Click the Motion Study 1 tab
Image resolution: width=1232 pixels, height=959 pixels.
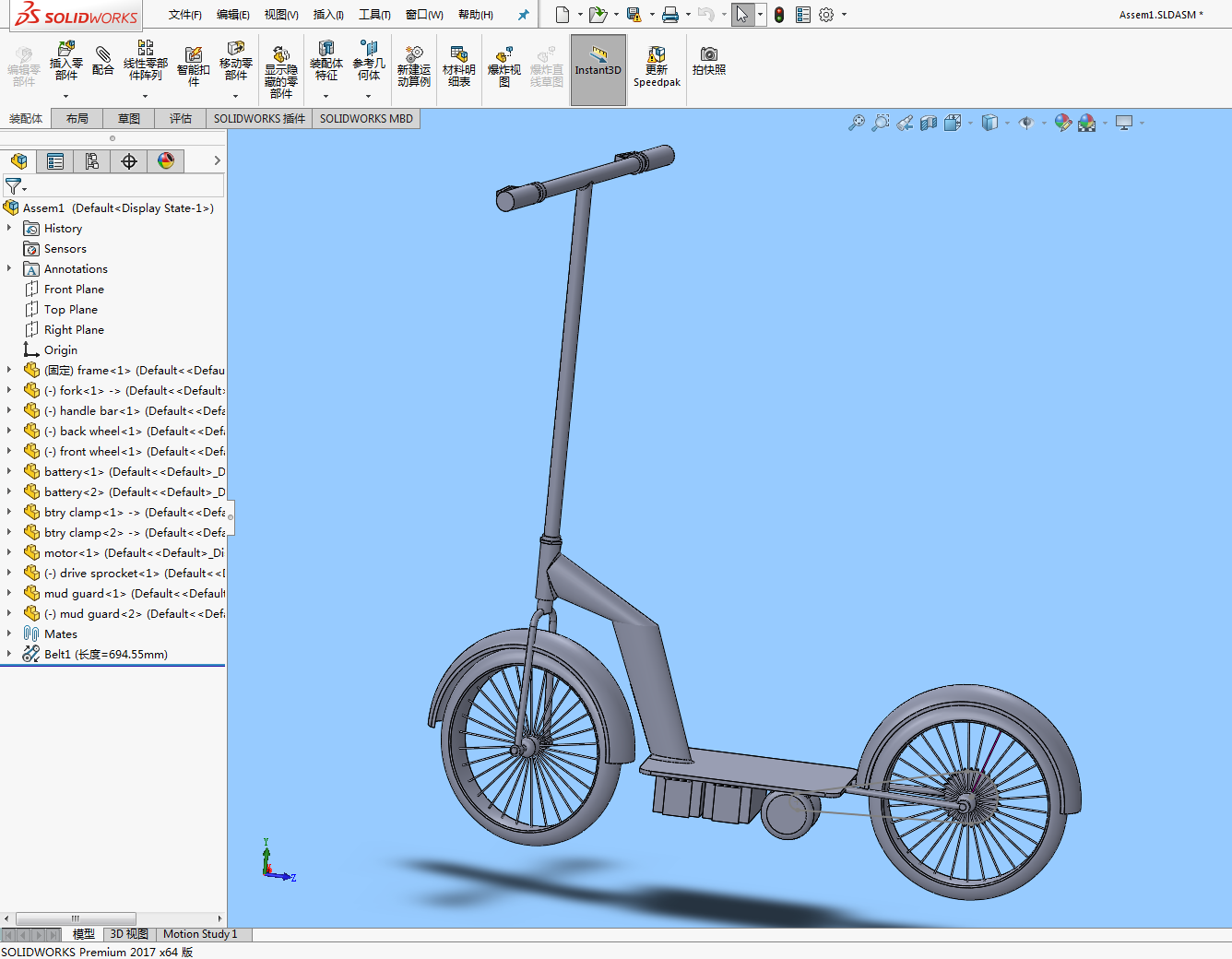(x=200, y=934)
